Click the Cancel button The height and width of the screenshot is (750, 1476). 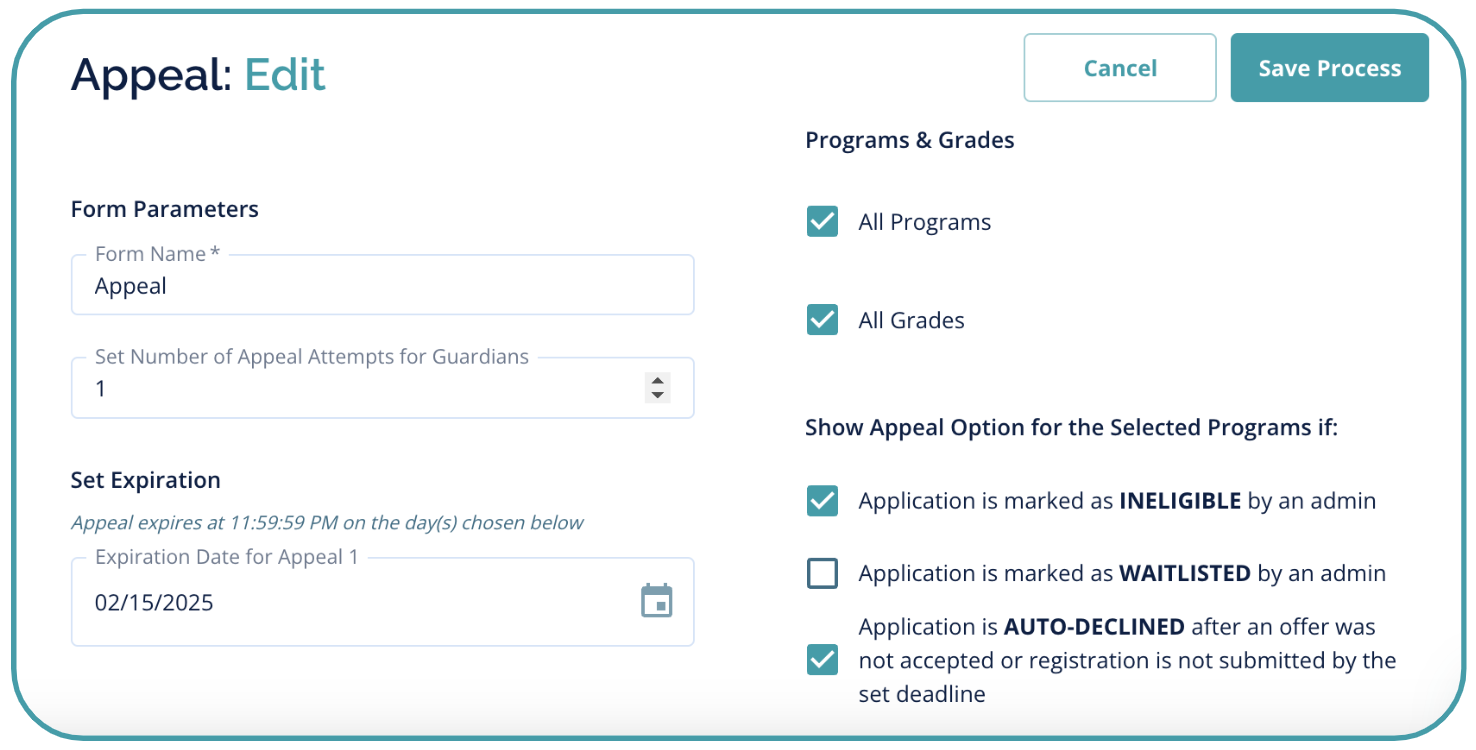pos(1120,68)
